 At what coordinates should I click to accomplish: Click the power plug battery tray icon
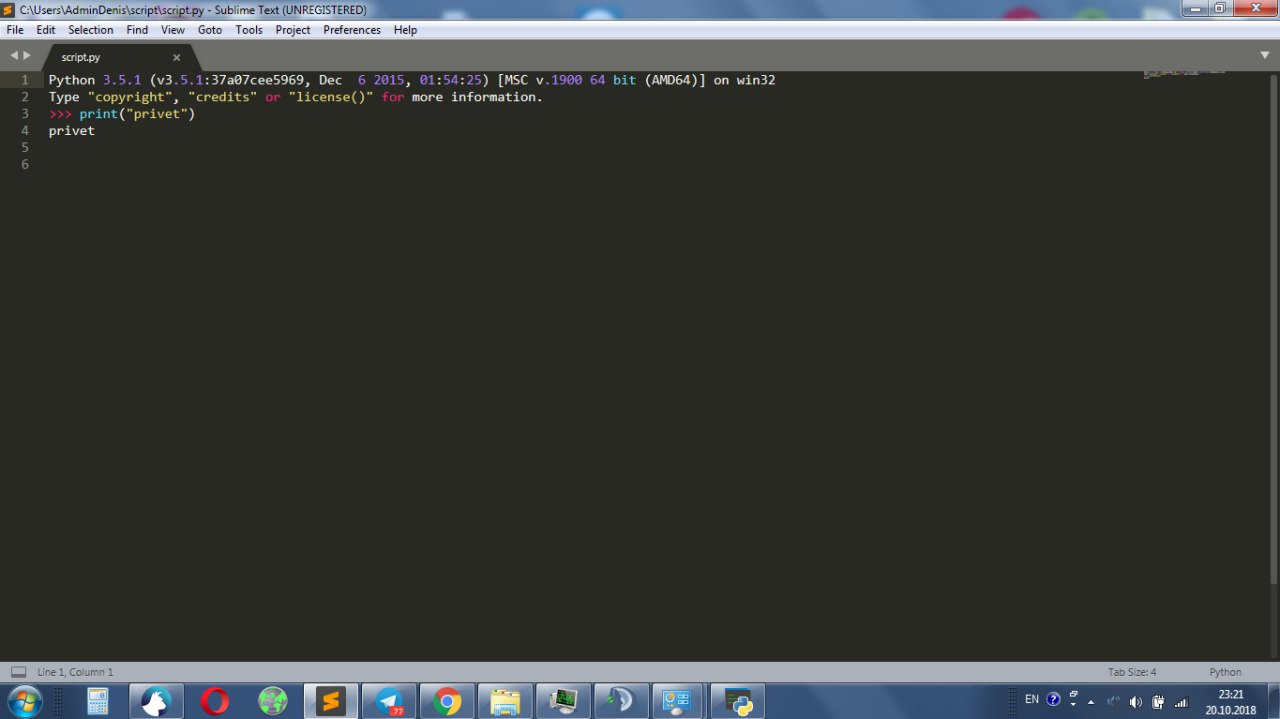pyautogui.click(x=1158, y=702)
